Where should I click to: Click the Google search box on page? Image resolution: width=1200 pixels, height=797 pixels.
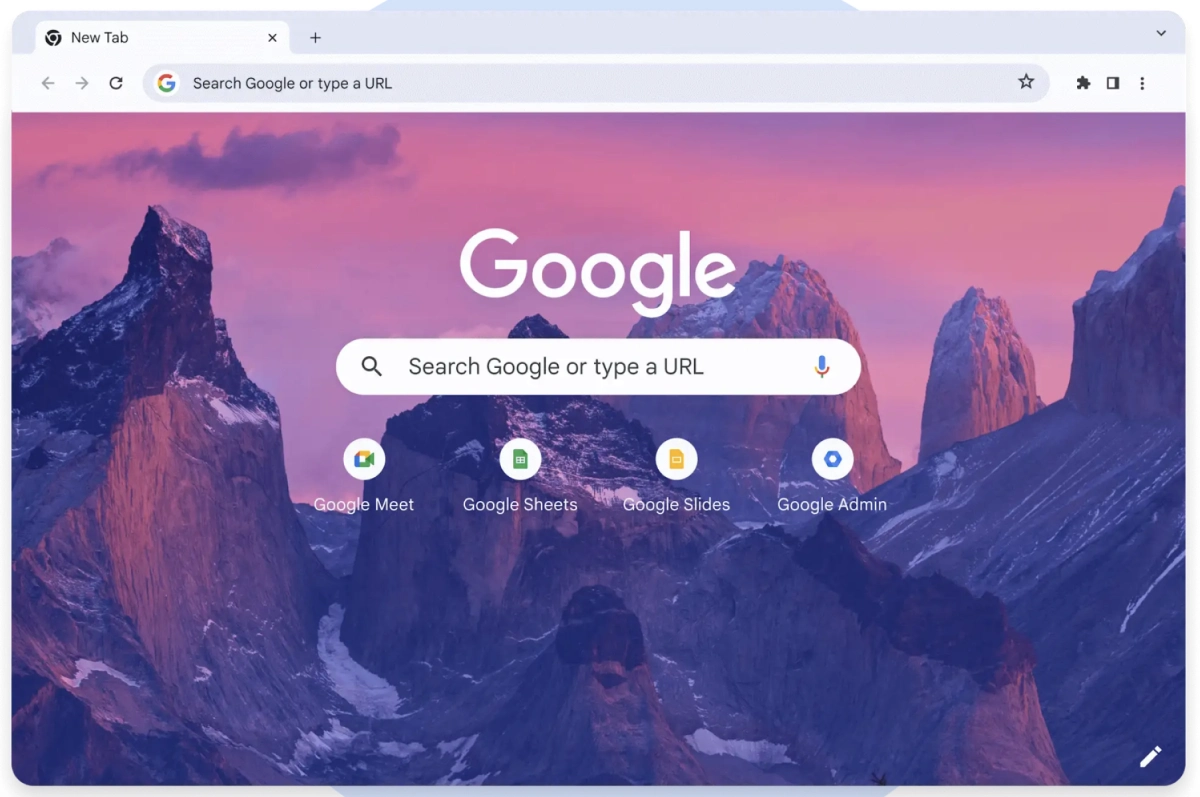(x=598, y=367)
